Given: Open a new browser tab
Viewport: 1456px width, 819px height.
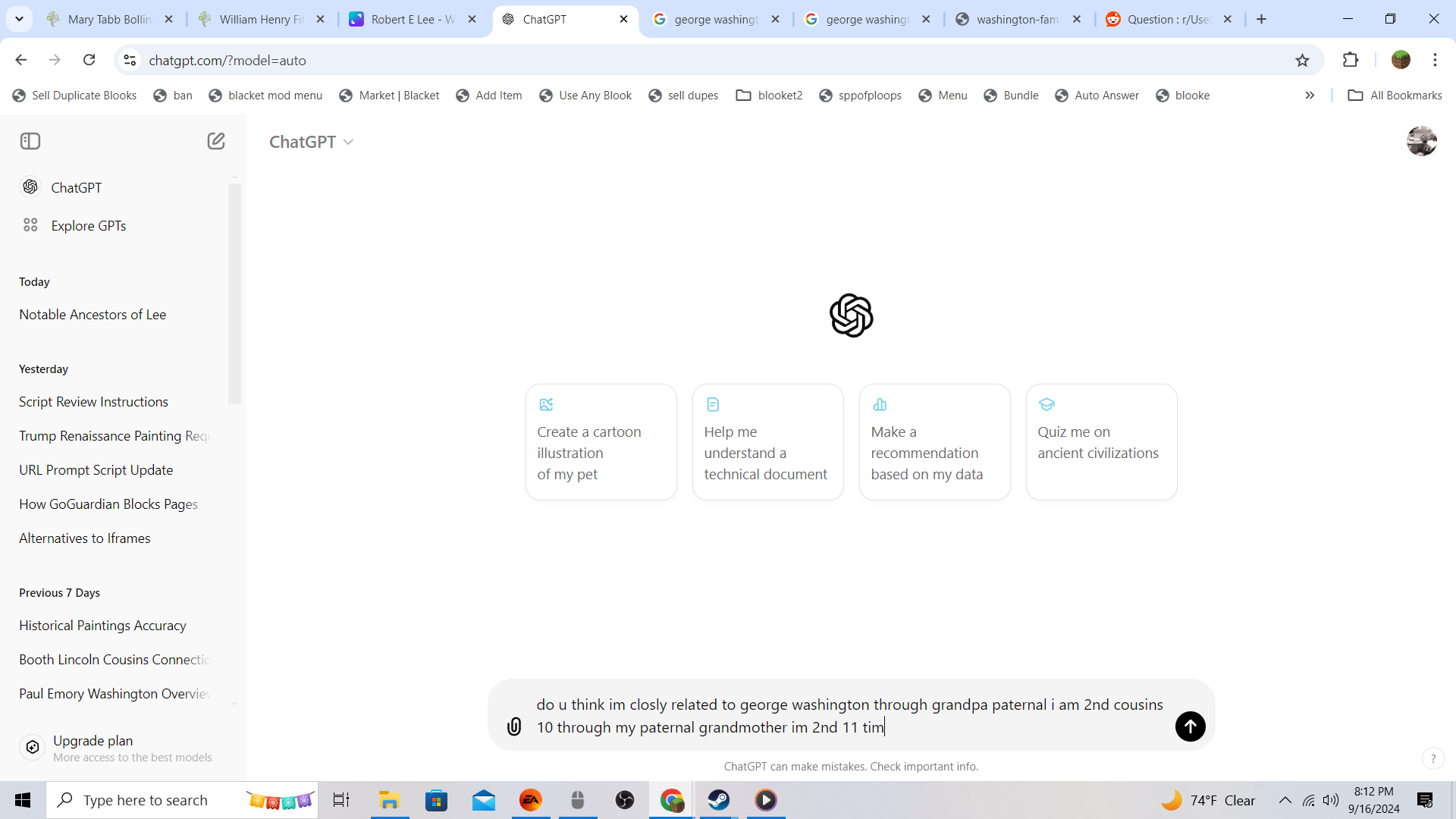Looking at the screenshot, I should tap(1262, 20).
